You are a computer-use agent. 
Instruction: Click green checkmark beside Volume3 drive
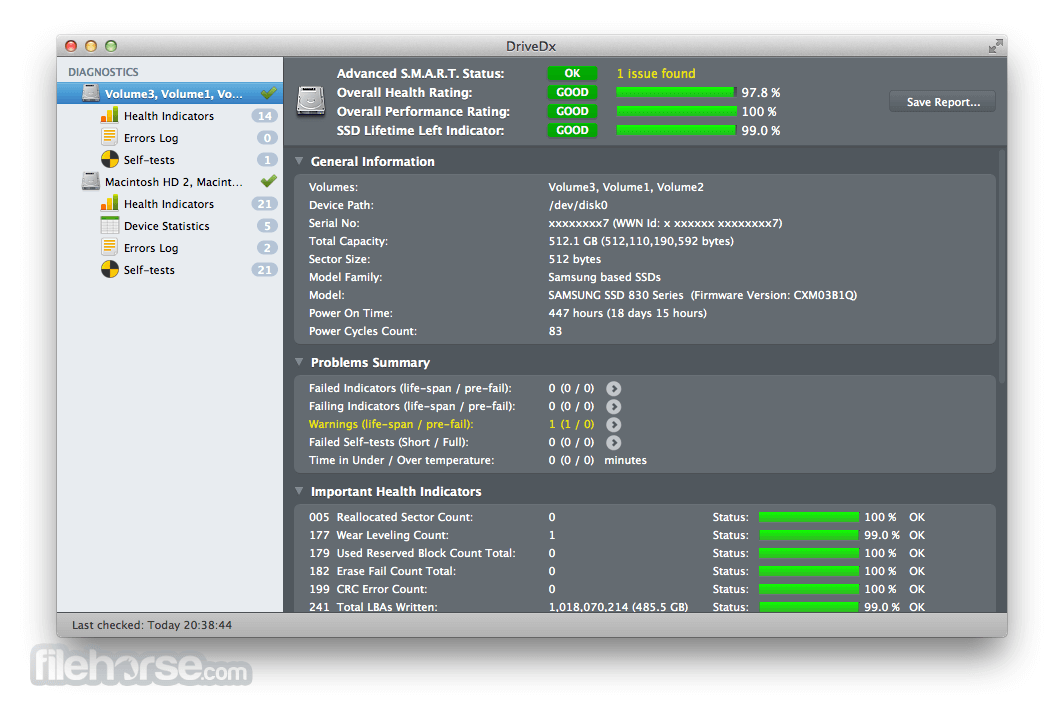click(269, 92)
